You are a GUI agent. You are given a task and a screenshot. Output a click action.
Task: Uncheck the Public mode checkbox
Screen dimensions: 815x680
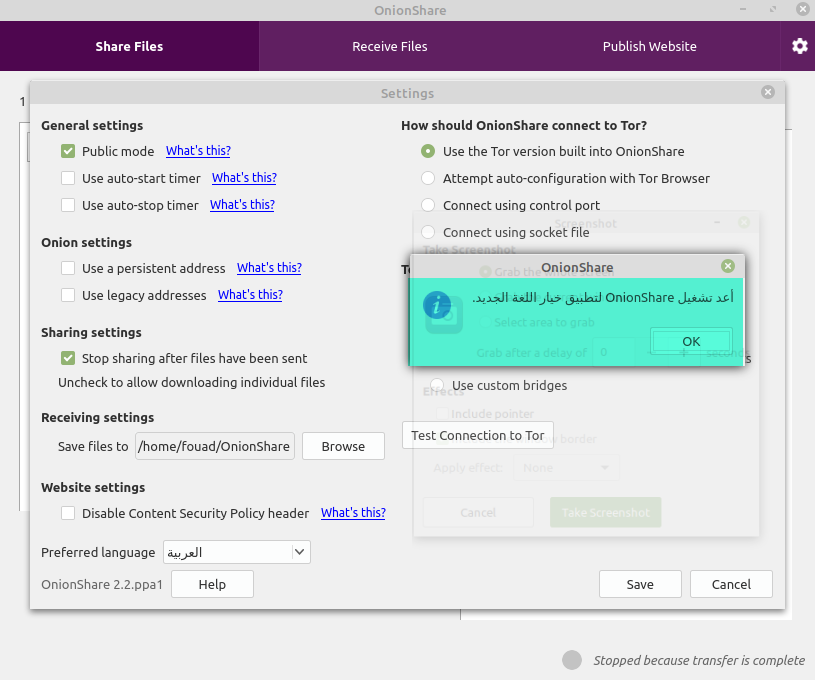click(x=68, y=151)
